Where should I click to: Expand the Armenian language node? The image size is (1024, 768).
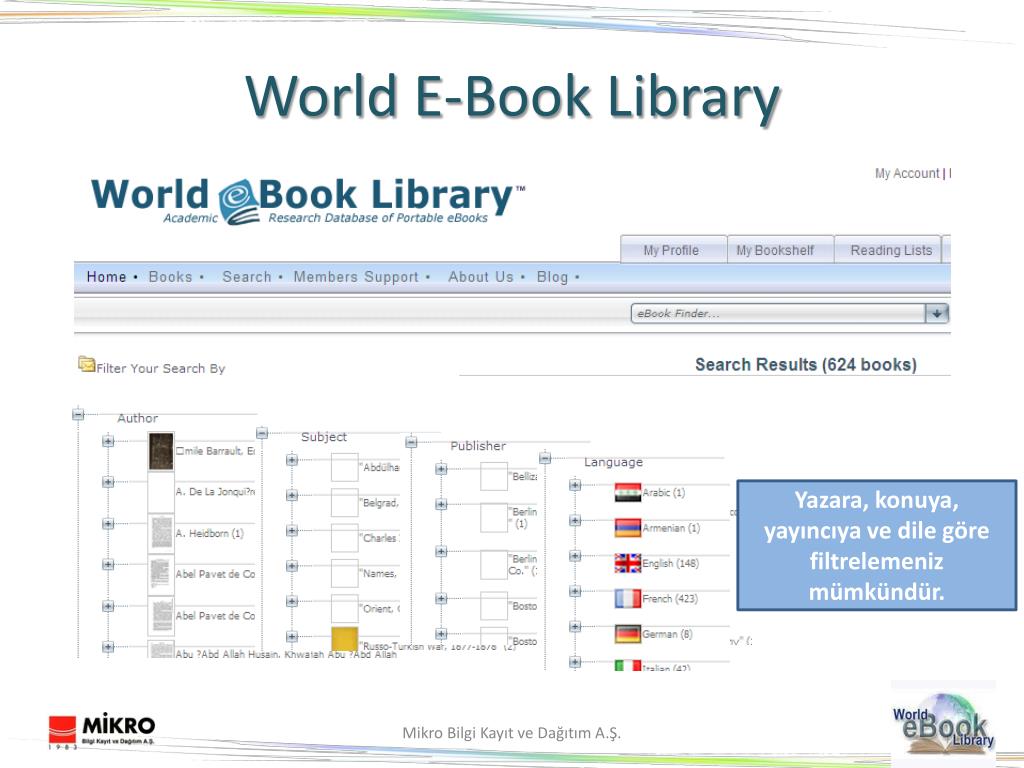575,520
